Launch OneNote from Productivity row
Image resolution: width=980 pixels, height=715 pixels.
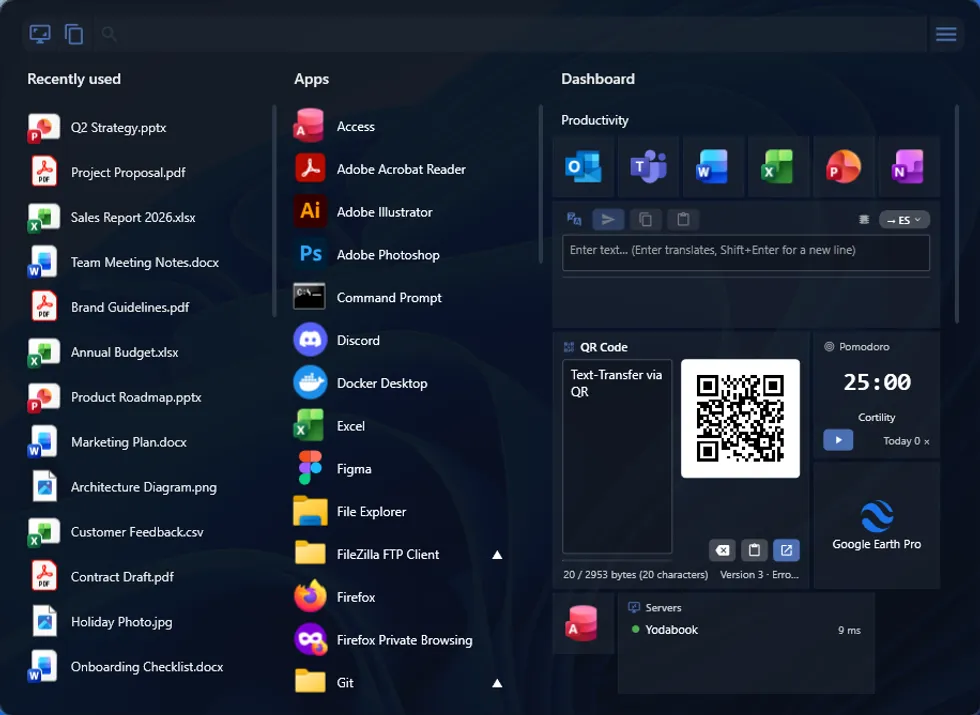tap(908, 167)
